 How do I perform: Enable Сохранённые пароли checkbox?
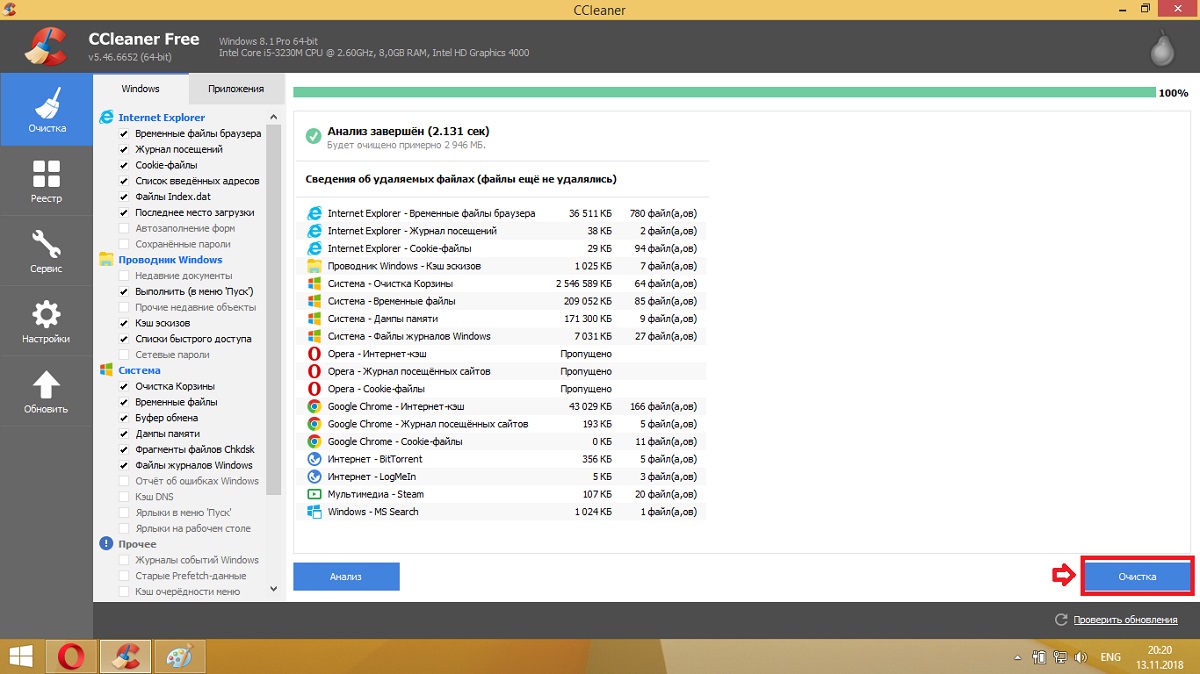tap(124, 244)
